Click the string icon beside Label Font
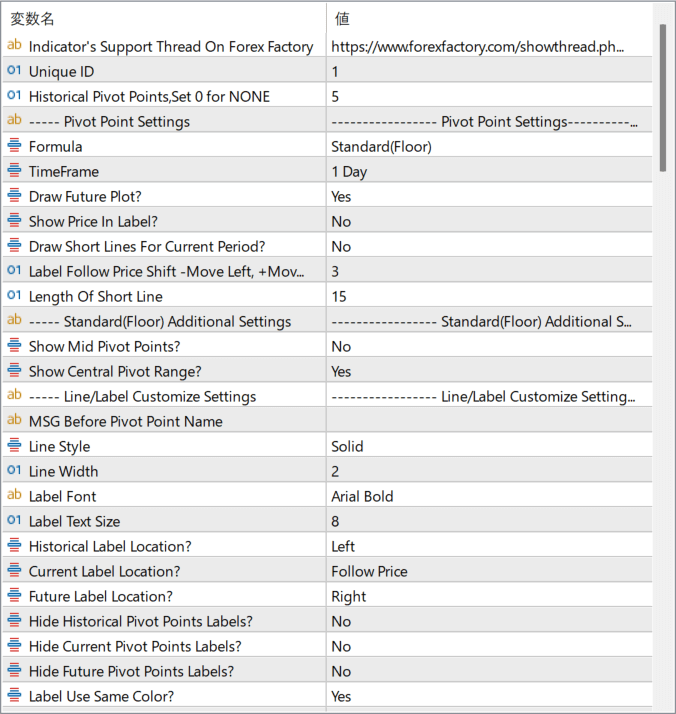Viewport: 676px width, 714px height. point(14,496)
